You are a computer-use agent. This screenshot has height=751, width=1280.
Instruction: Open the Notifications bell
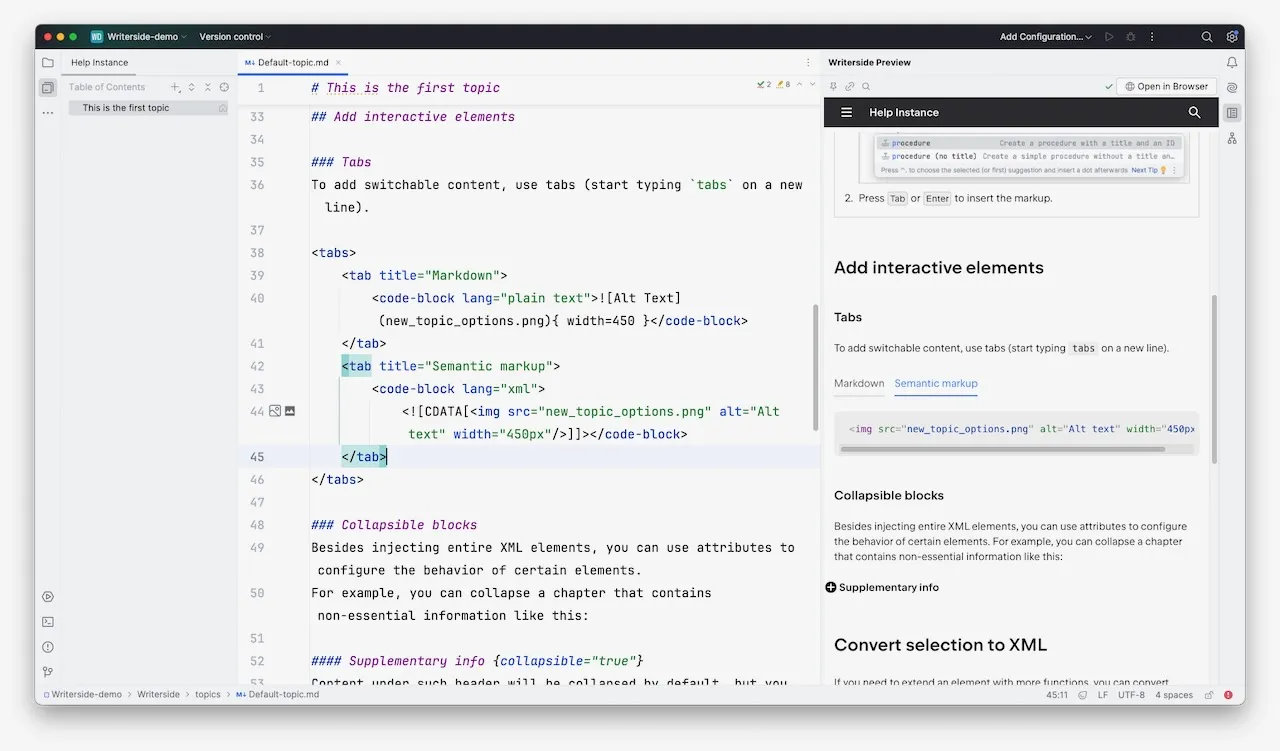coord(1232,63)
